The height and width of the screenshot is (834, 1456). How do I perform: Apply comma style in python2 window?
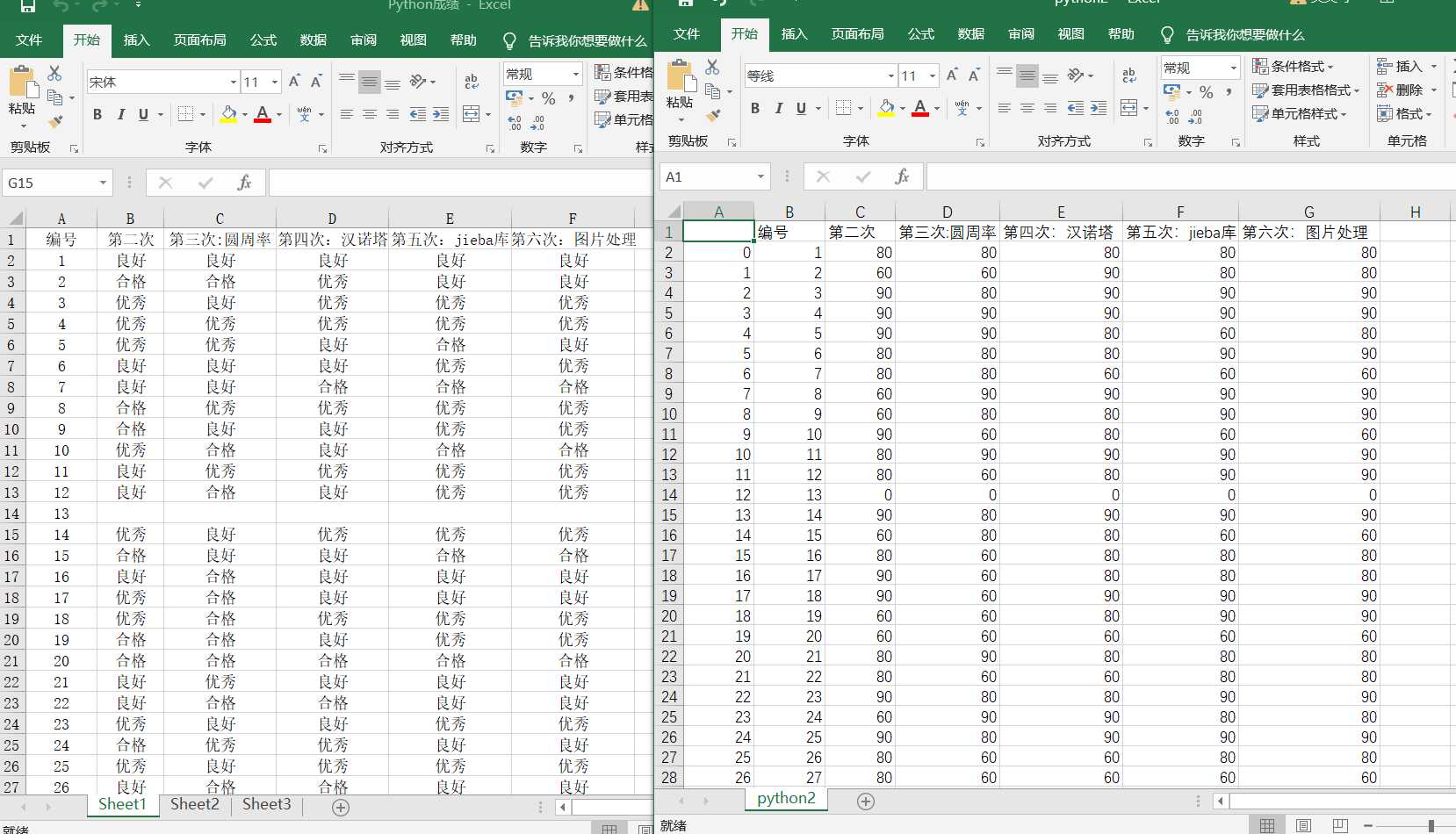[1229, 91]
